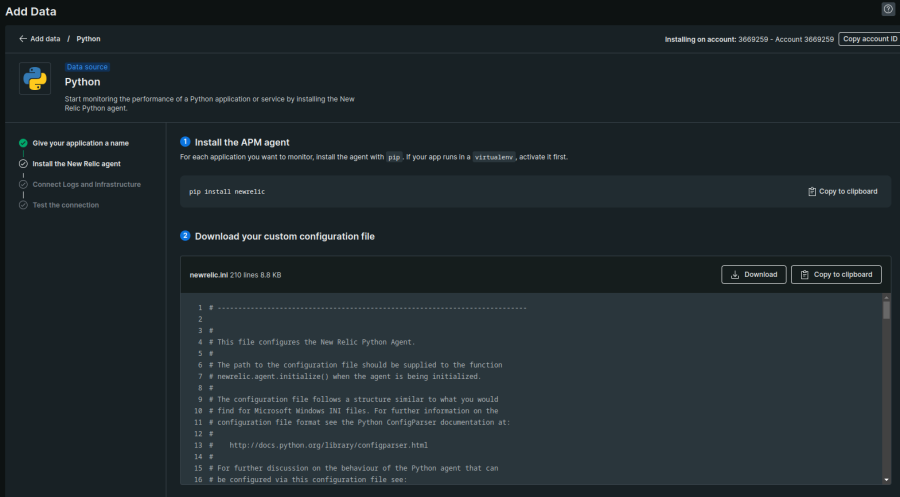Viewport: 900px width, 497px height.
Task: Click code line 4 about New Relic Python Agent
Action: point(312,342)
